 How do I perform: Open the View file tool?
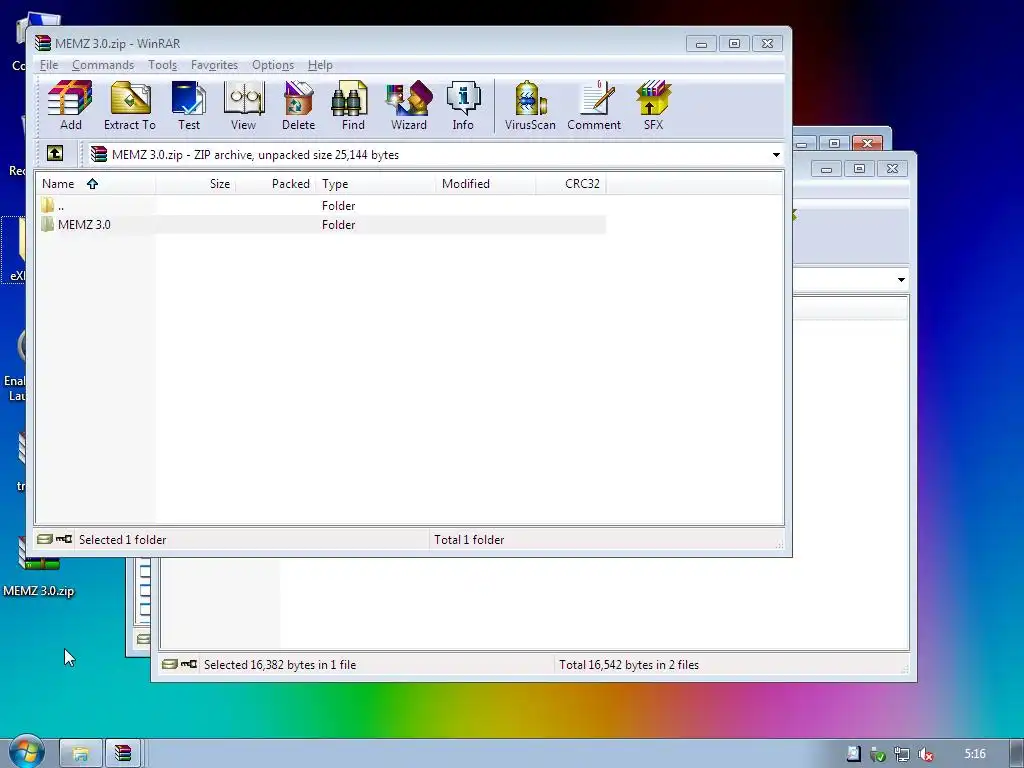click(x=244, y=105)
